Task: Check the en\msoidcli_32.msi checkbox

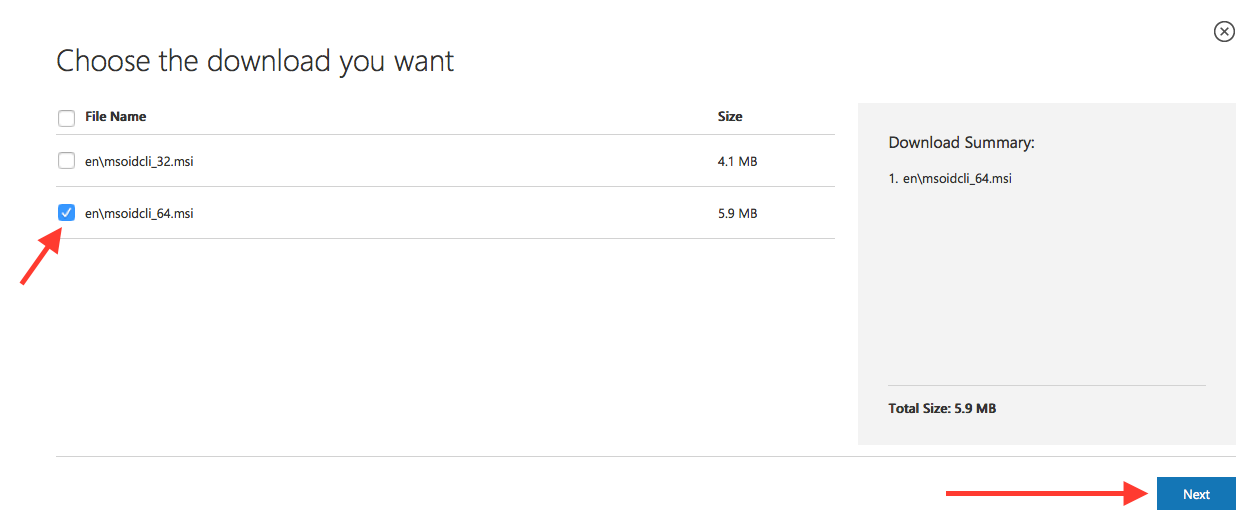Action: click(x=66, y=160)
